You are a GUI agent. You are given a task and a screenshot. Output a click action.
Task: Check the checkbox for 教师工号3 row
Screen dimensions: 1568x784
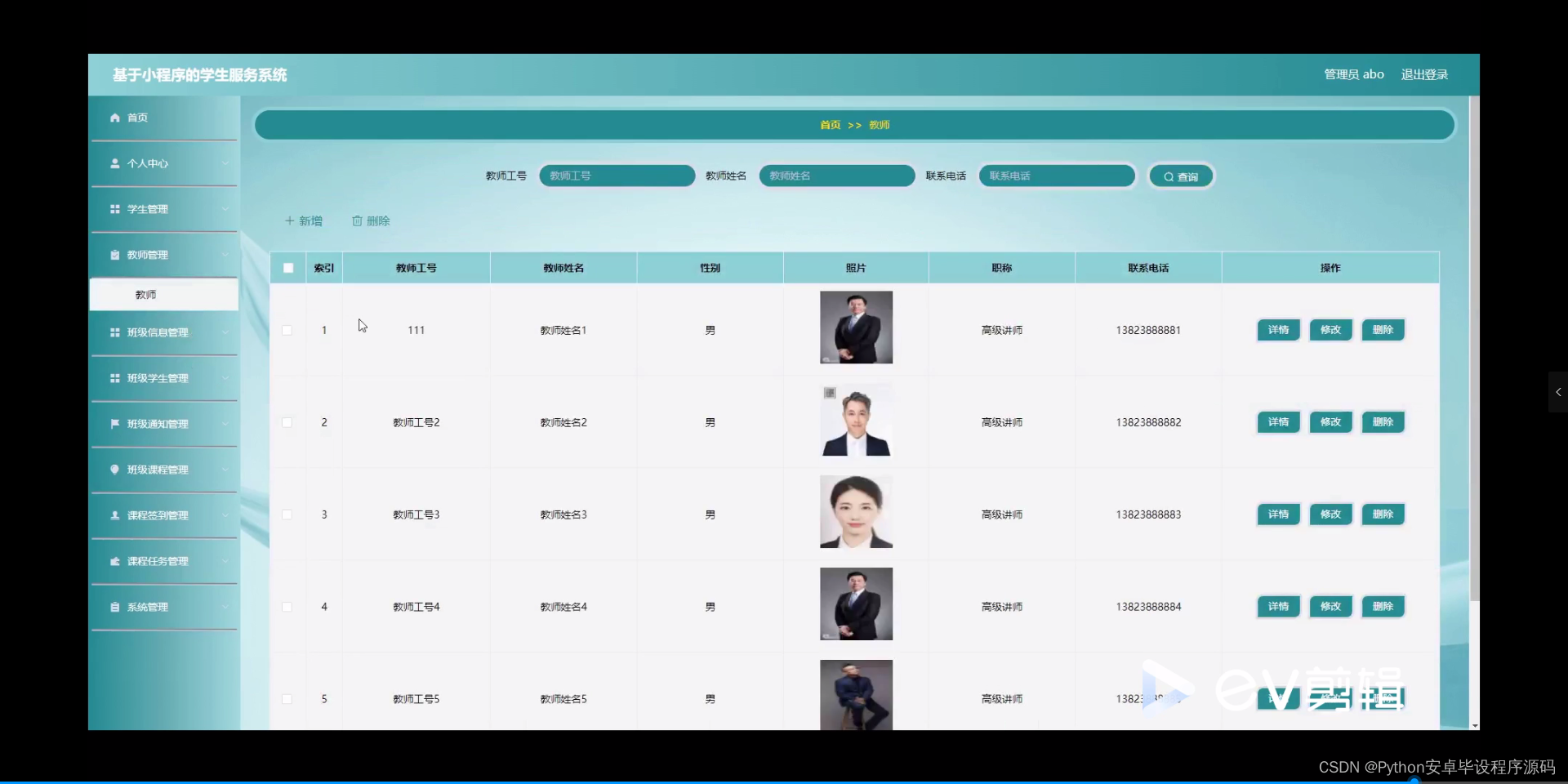287,514
